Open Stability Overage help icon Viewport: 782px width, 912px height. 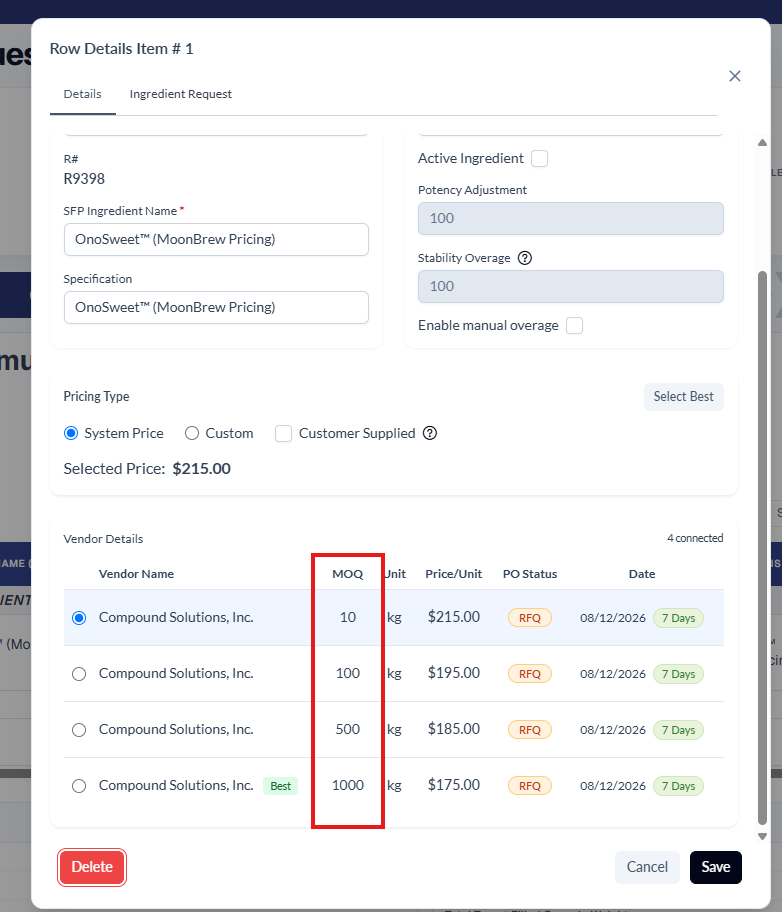tap(525, 258)
